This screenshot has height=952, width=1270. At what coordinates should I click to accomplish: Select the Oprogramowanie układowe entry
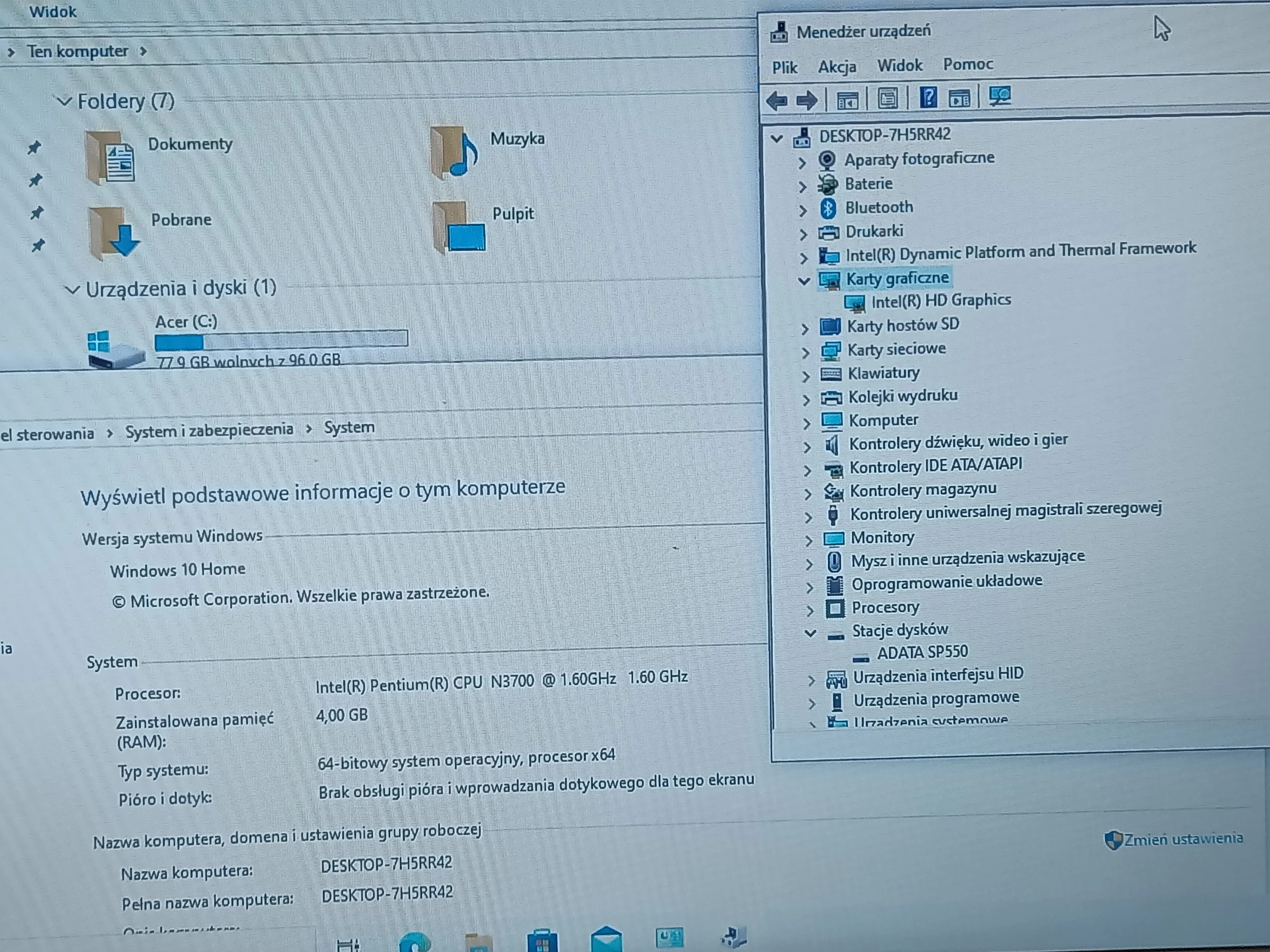[x=947, y=583]
